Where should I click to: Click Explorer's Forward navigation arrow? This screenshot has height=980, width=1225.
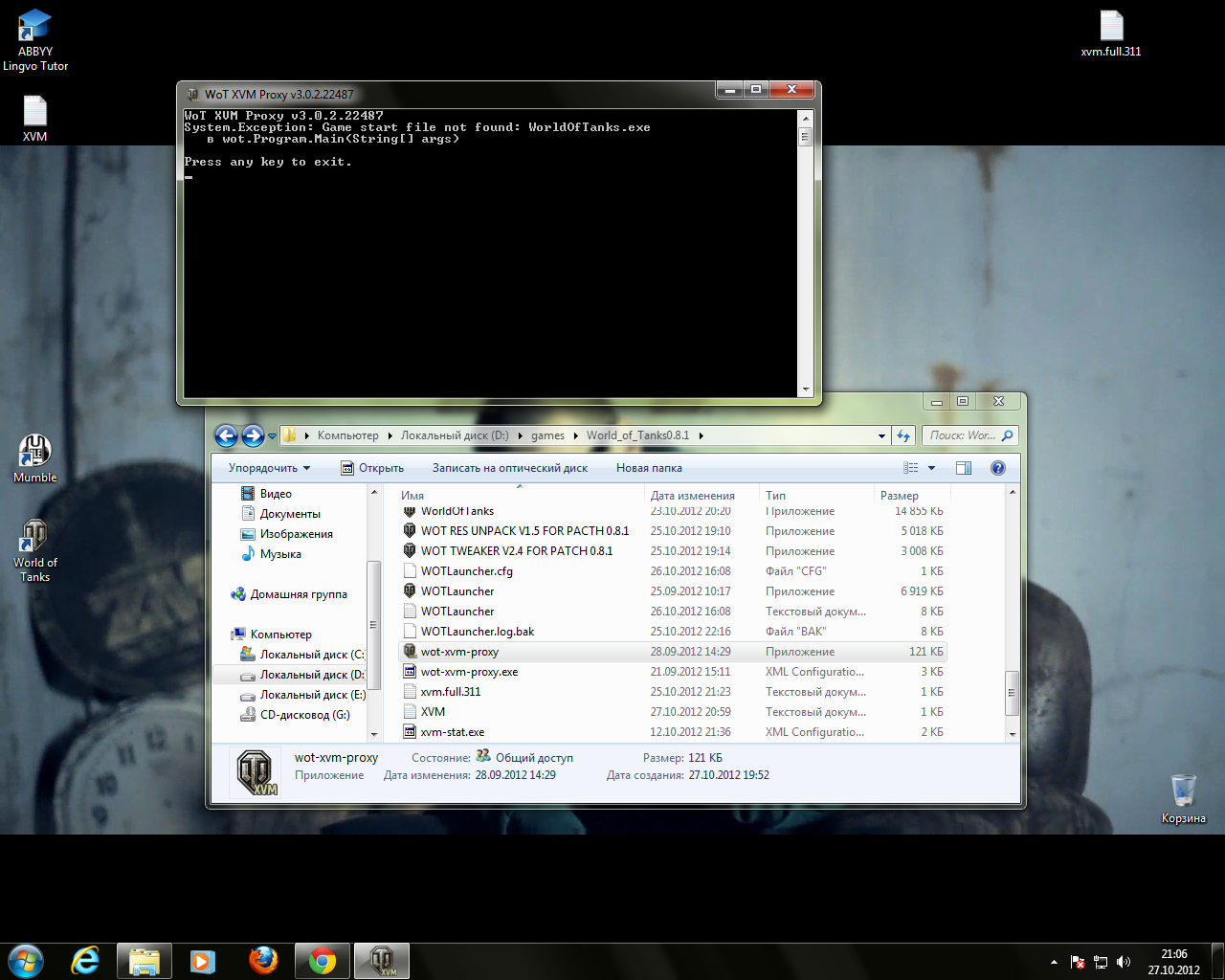pos(253,436)
